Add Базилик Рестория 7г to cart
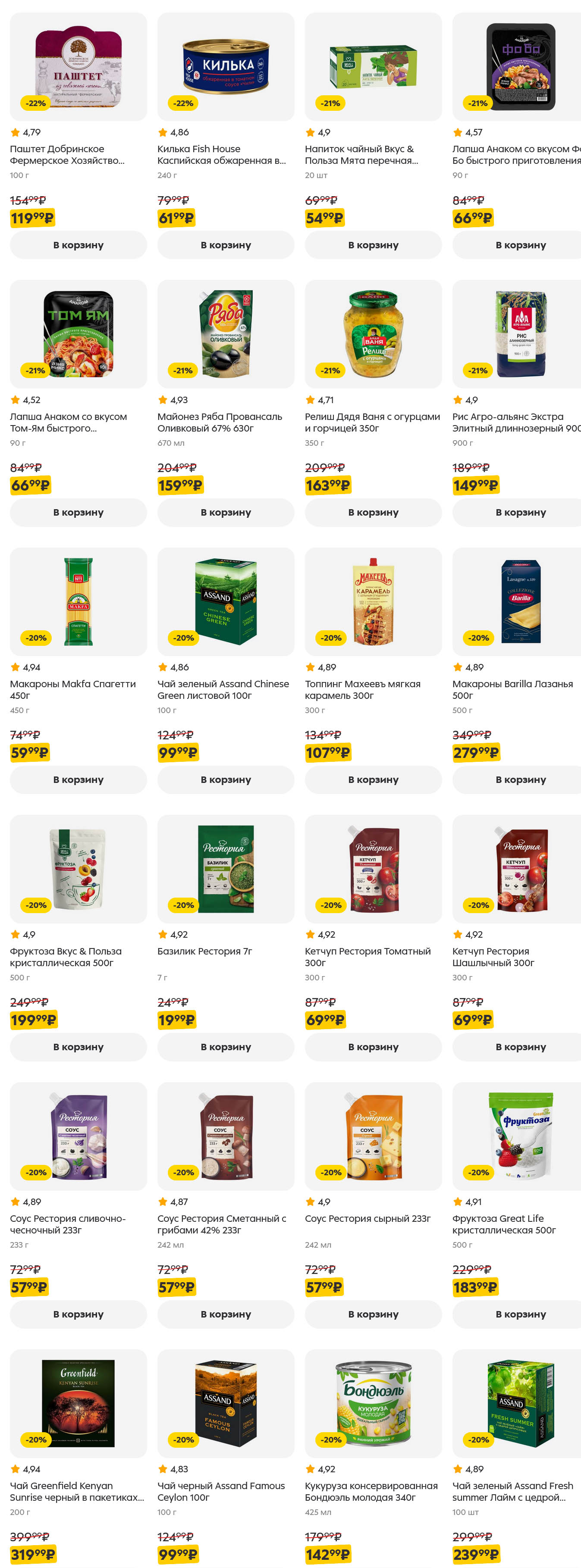This screenshot has width=581, height=1568. tap(225, 1047)
